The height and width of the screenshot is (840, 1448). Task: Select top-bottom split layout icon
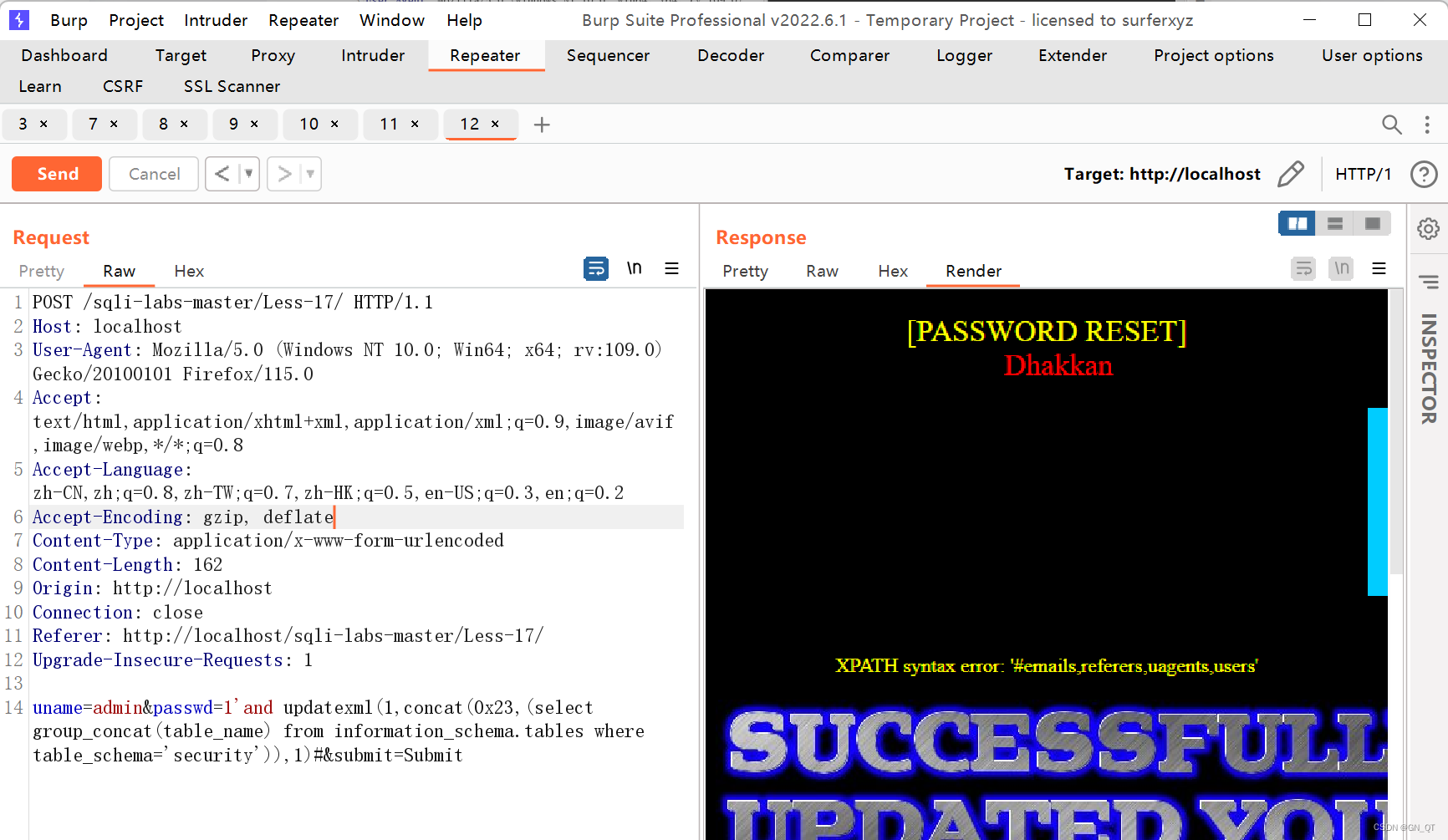tap(1335, 223)
